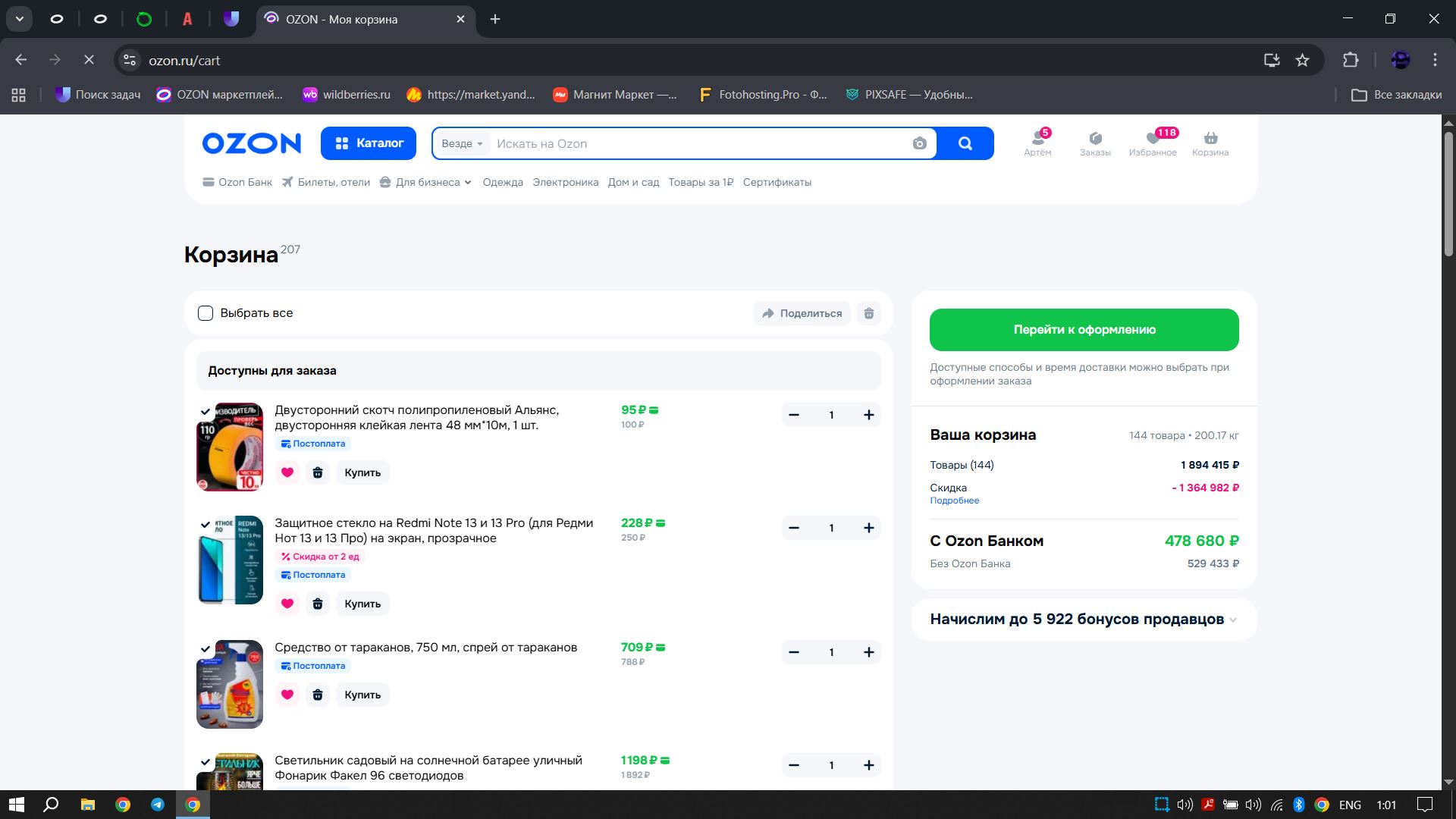Expand the seller bonuses section chevron
The width and height of the screenshot is (1456, 819).
[x=1233, y=620]
